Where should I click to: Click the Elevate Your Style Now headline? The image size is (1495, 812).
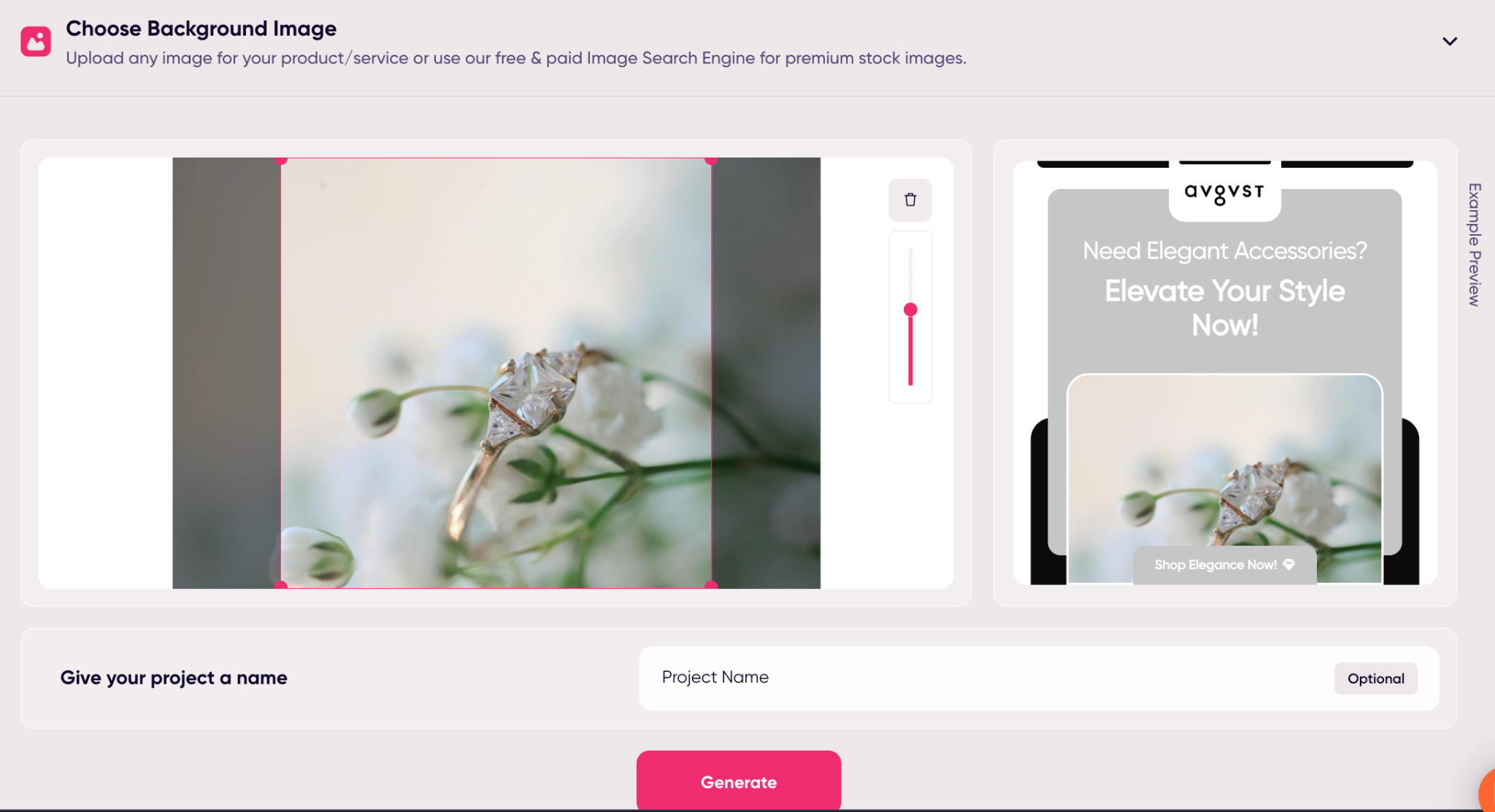click(x=1224, y=308)
